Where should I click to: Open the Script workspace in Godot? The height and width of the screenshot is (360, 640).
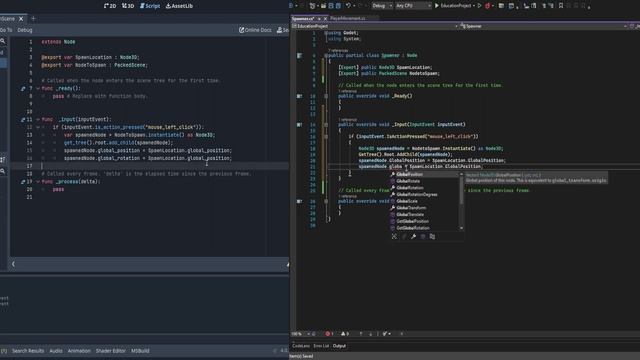click(x=150, y=6)
